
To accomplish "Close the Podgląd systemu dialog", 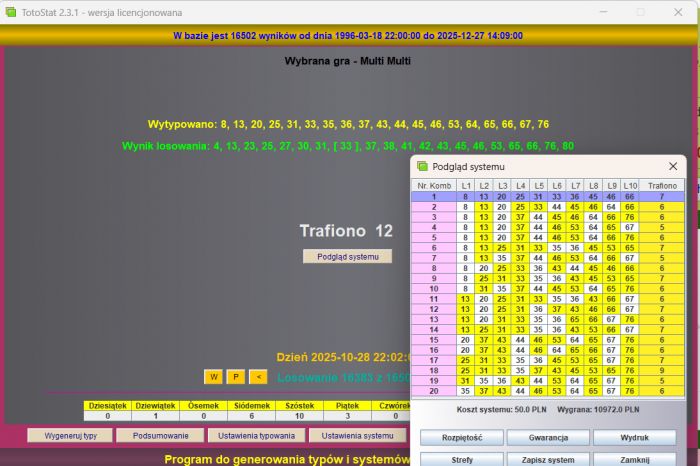I will (x=673, y=166).
